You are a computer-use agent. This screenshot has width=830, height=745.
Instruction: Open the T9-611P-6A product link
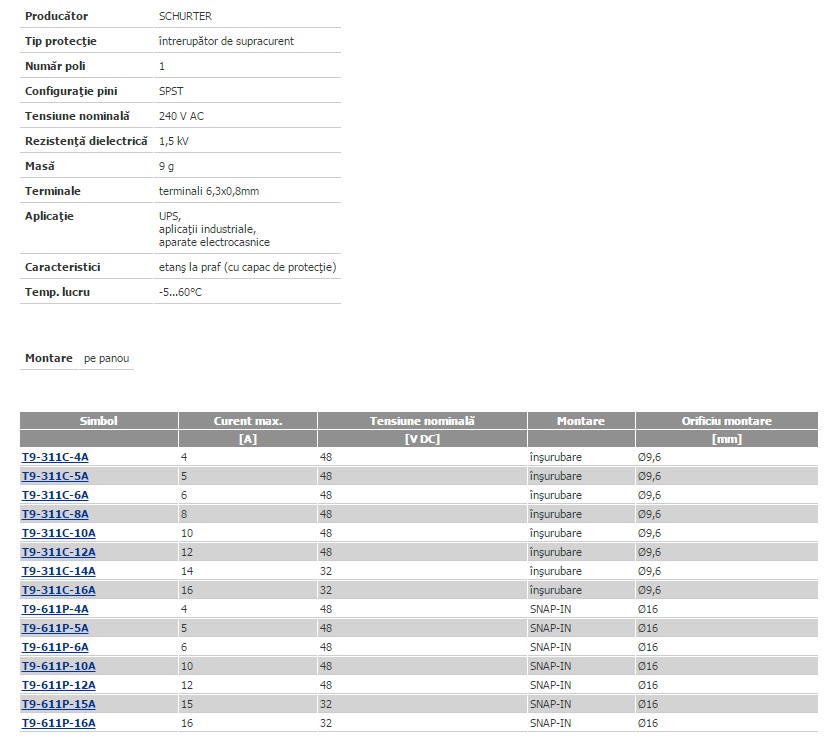tap(55, 647)
